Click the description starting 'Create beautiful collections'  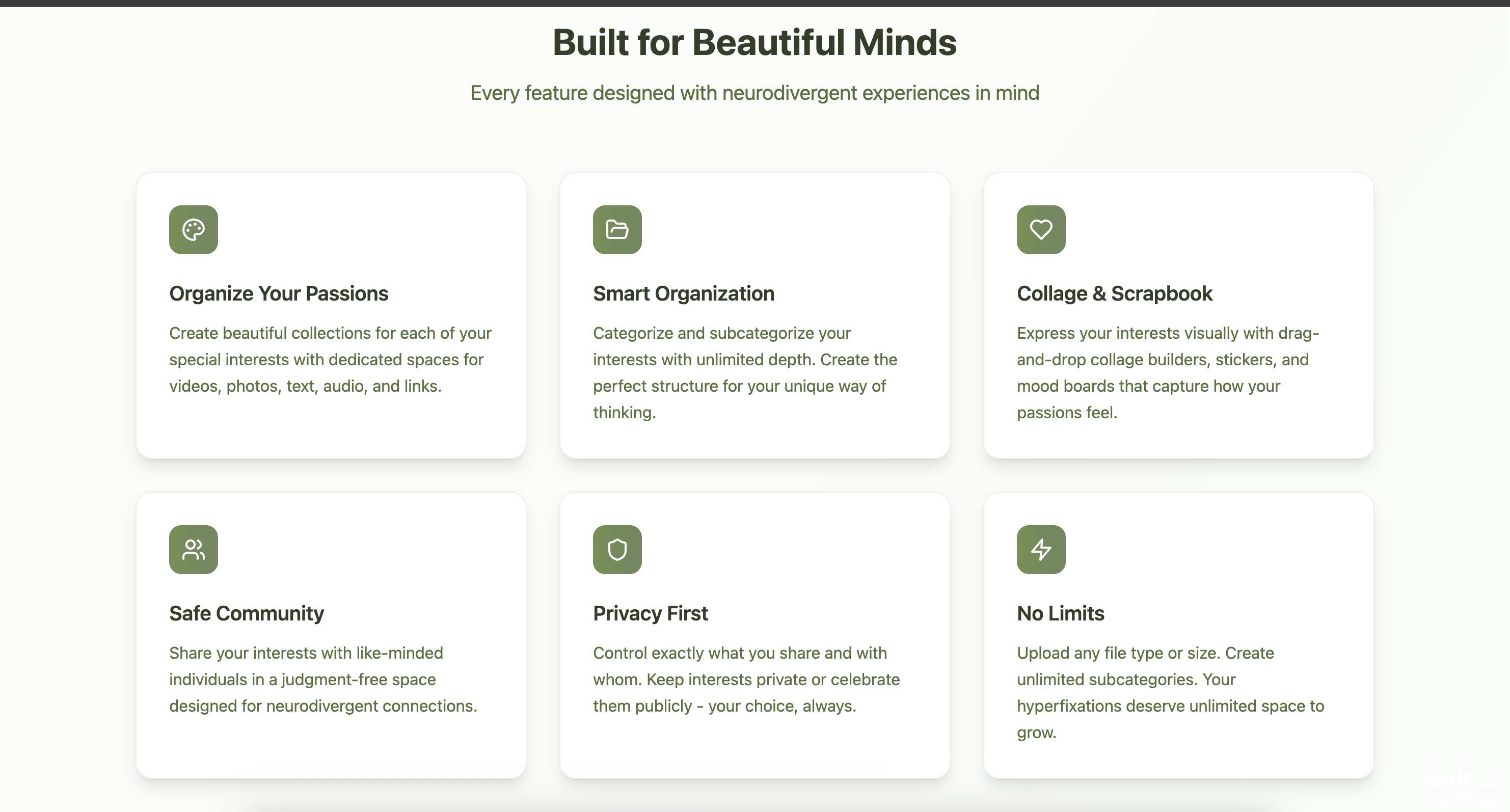point(330,360)
